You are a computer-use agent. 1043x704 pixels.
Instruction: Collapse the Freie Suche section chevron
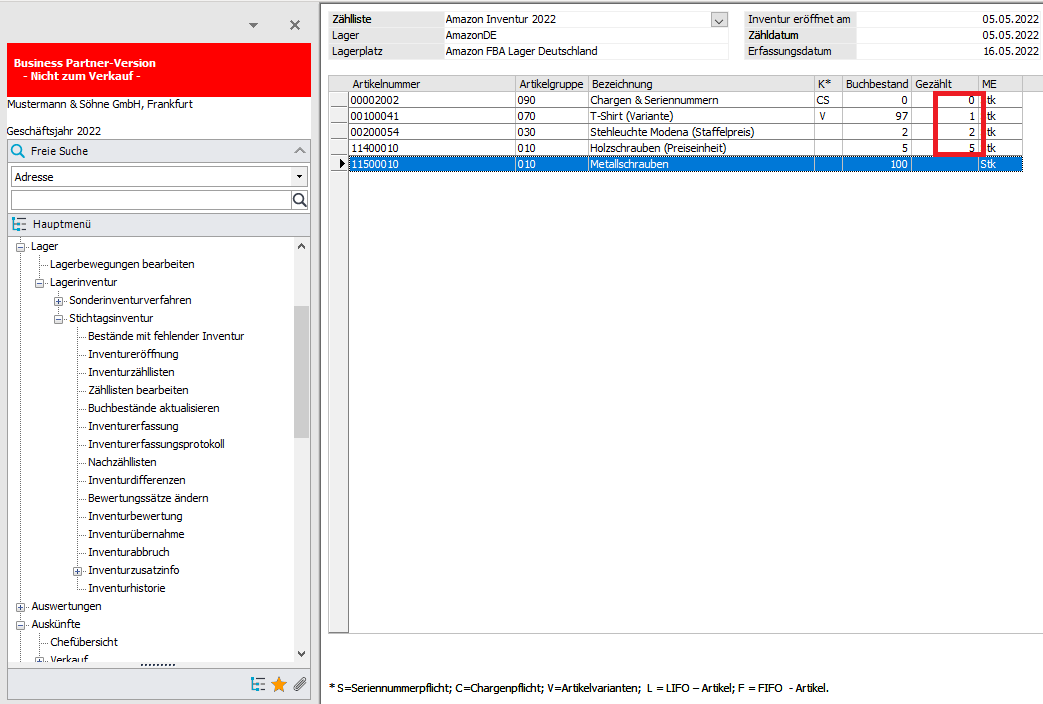[299, 151]
